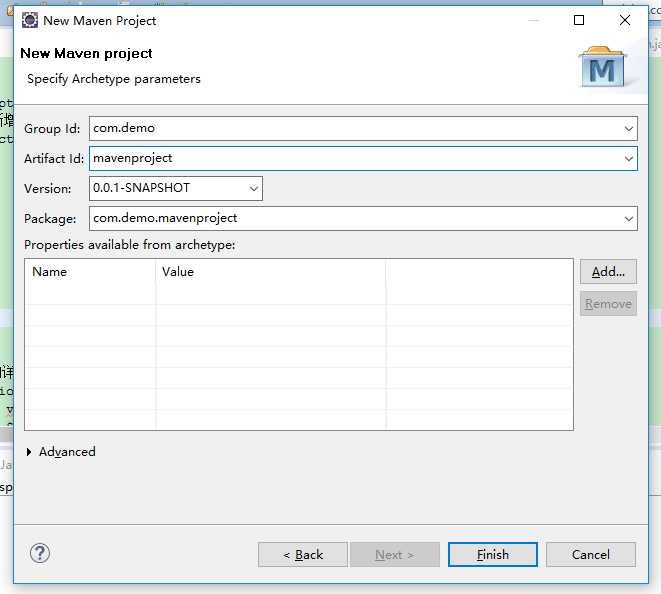Image resolution: width=661 pixels, height=594 pixels.
Task: Click the Value column header
Action: pos(271,272)
